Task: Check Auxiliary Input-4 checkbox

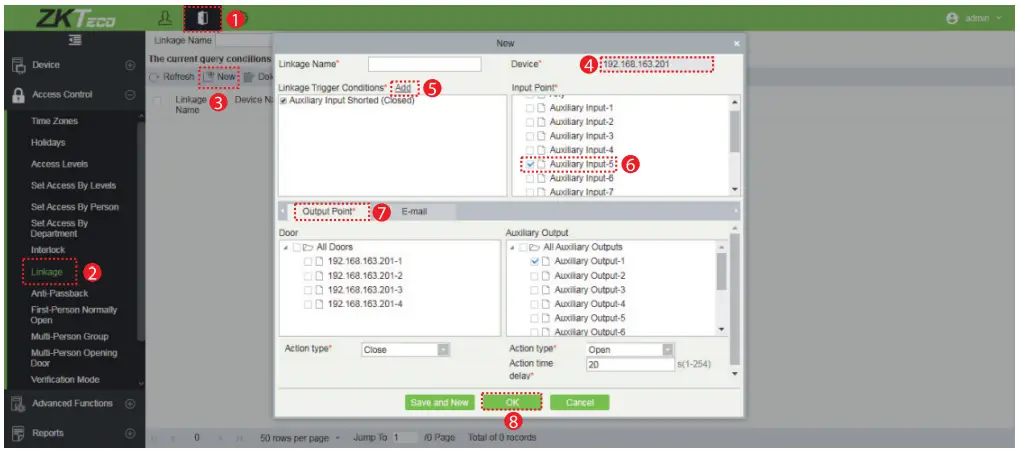Action: 530,150
